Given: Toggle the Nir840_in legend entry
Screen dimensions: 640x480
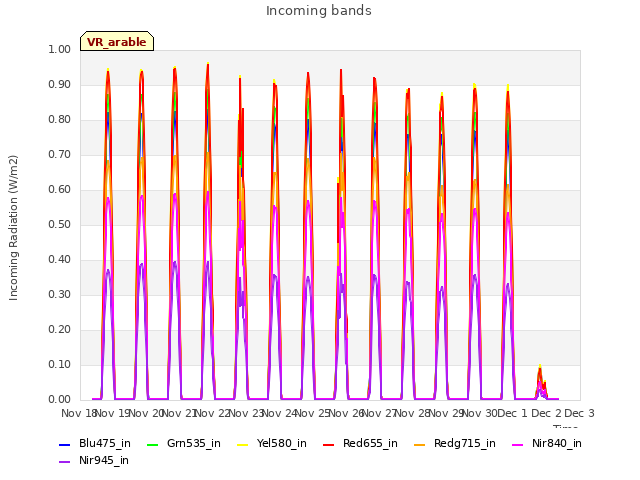Looking at the screenshot, I should pos(547,443).
